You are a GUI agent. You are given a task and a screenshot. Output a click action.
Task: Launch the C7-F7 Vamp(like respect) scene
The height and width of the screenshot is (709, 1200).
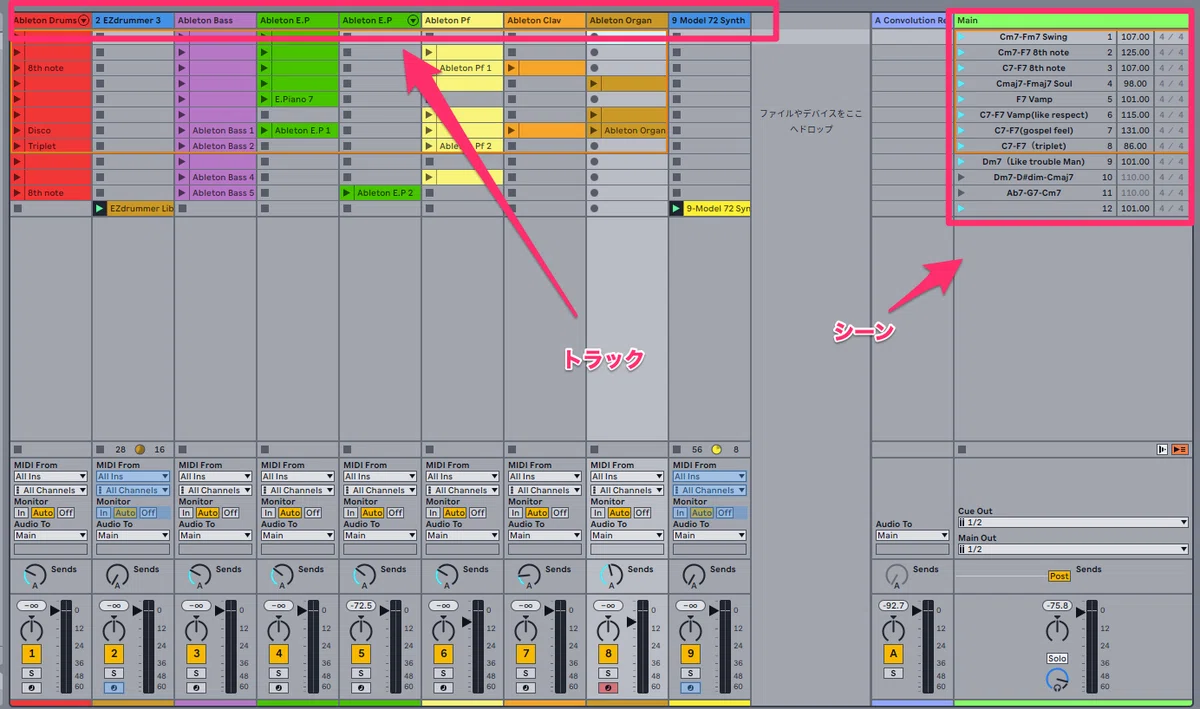click(x=961, y=115)
